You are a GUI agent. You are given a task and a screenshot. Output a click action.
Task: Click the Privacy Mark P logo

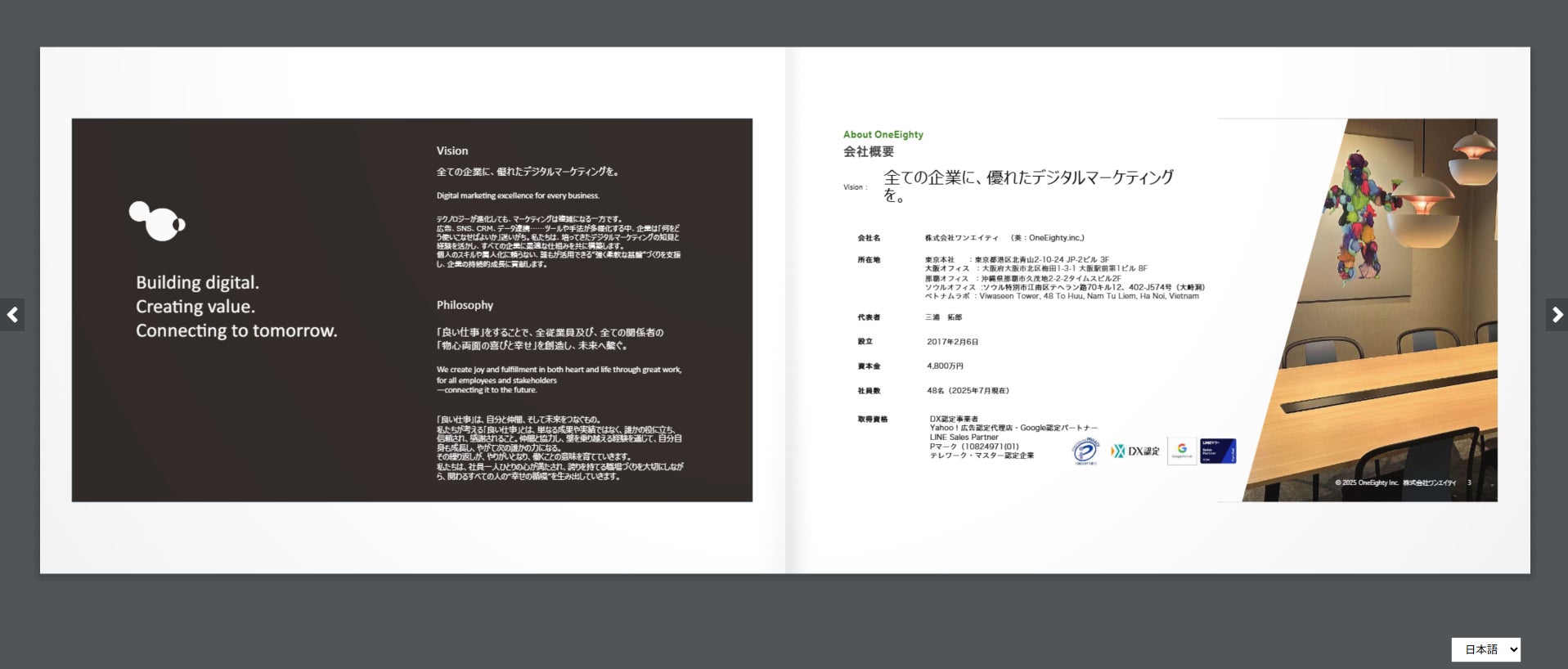click(1085, 451)
